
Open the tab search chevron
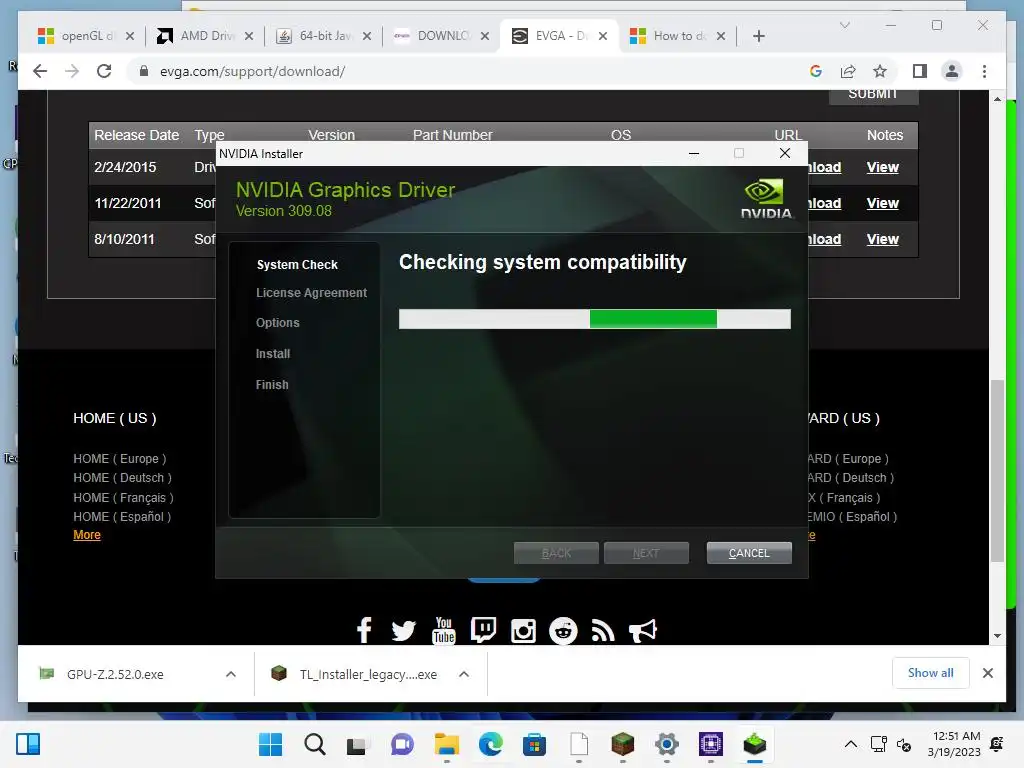tap(844, 25)
